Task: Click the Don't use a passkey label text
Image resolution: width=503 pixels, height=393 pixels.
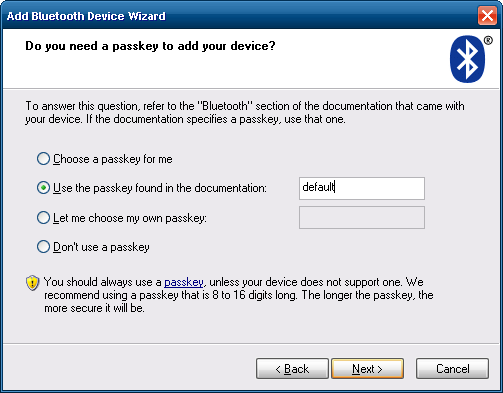Action: (x=101, y=247)
